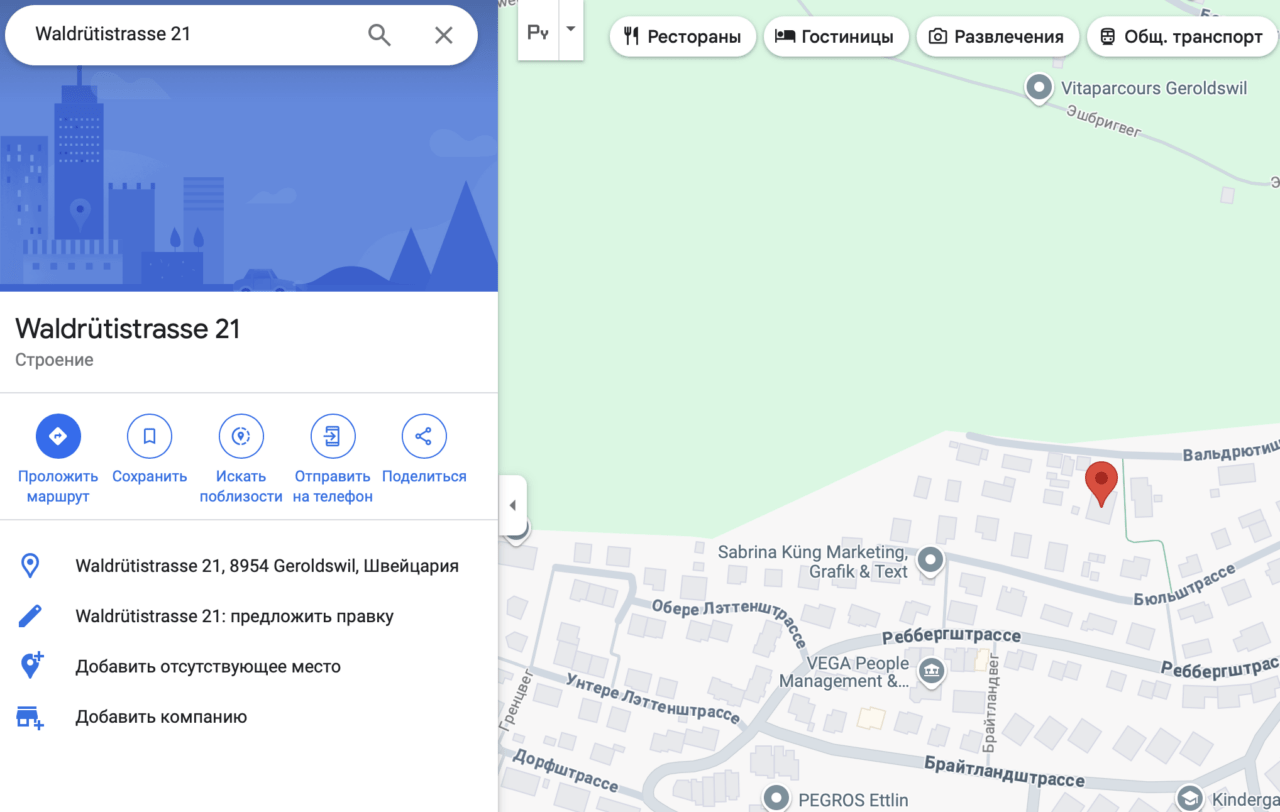Open the dropdown arrow beside the Ру button
1280x812 pixels.
(x=571, y=29)
